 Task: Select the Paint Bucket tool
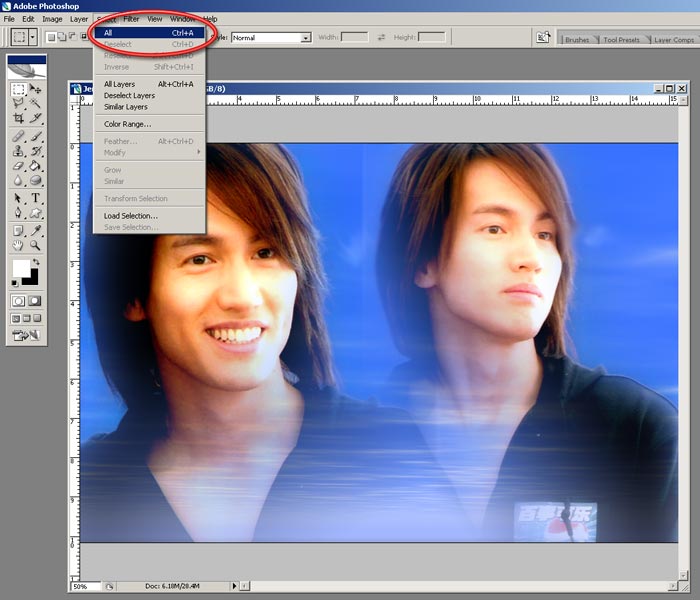click(x=35, y=166)
